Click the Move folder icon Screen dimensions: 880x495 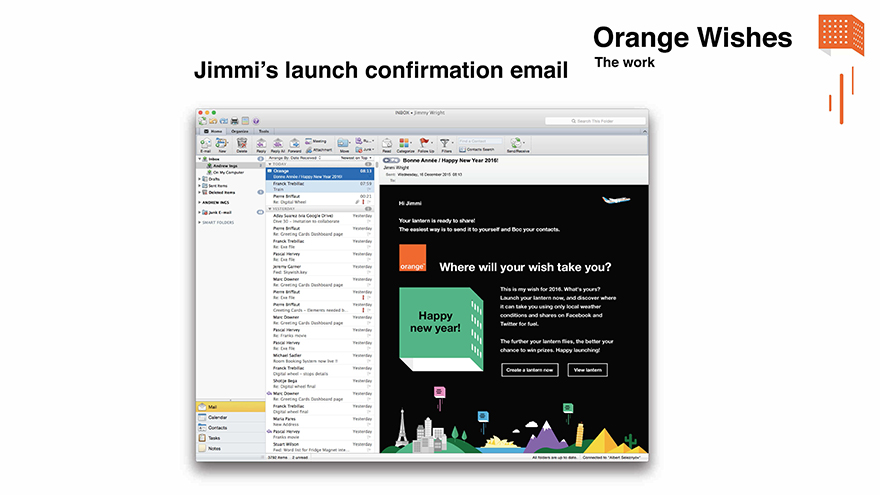pyautogui.click(x=344, y=144)
